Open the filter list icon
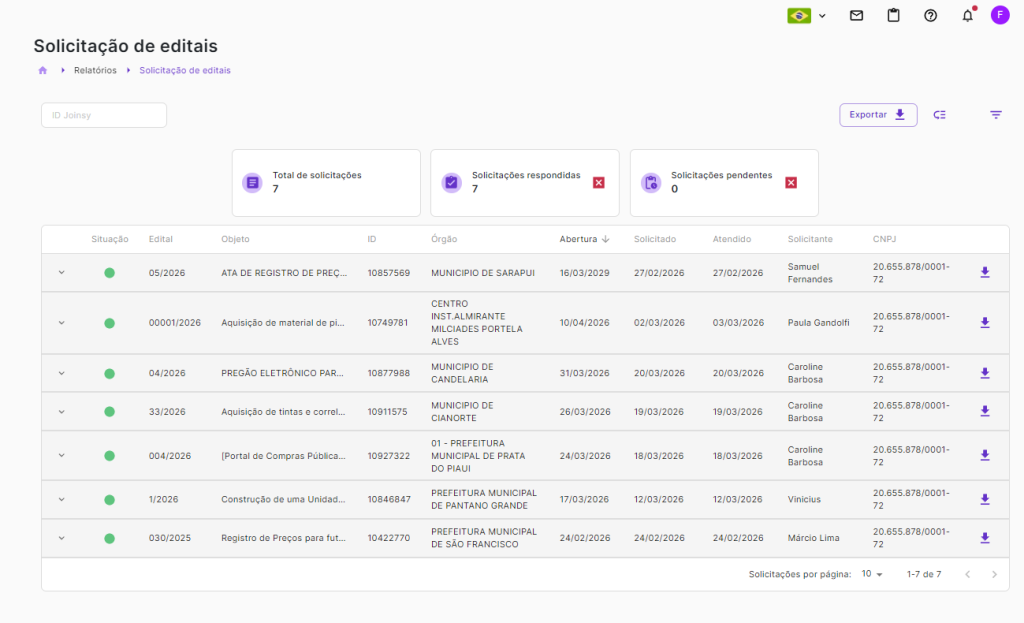Image resolution: width=1024 pixels, height=623 pixels. point(996,115)
